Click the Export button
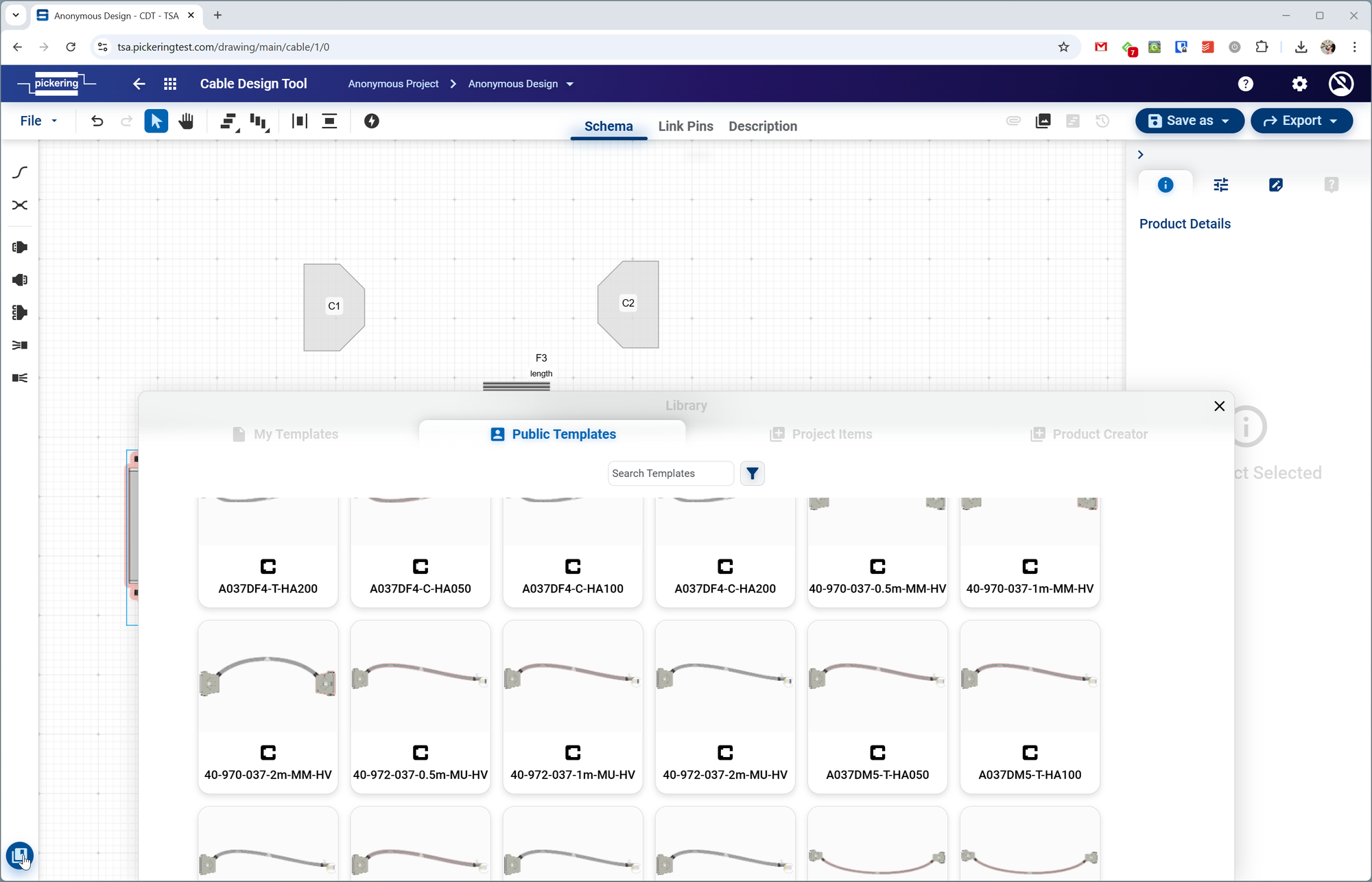Viewport: 1372px width, 882px height. (x=1301, y=121)
